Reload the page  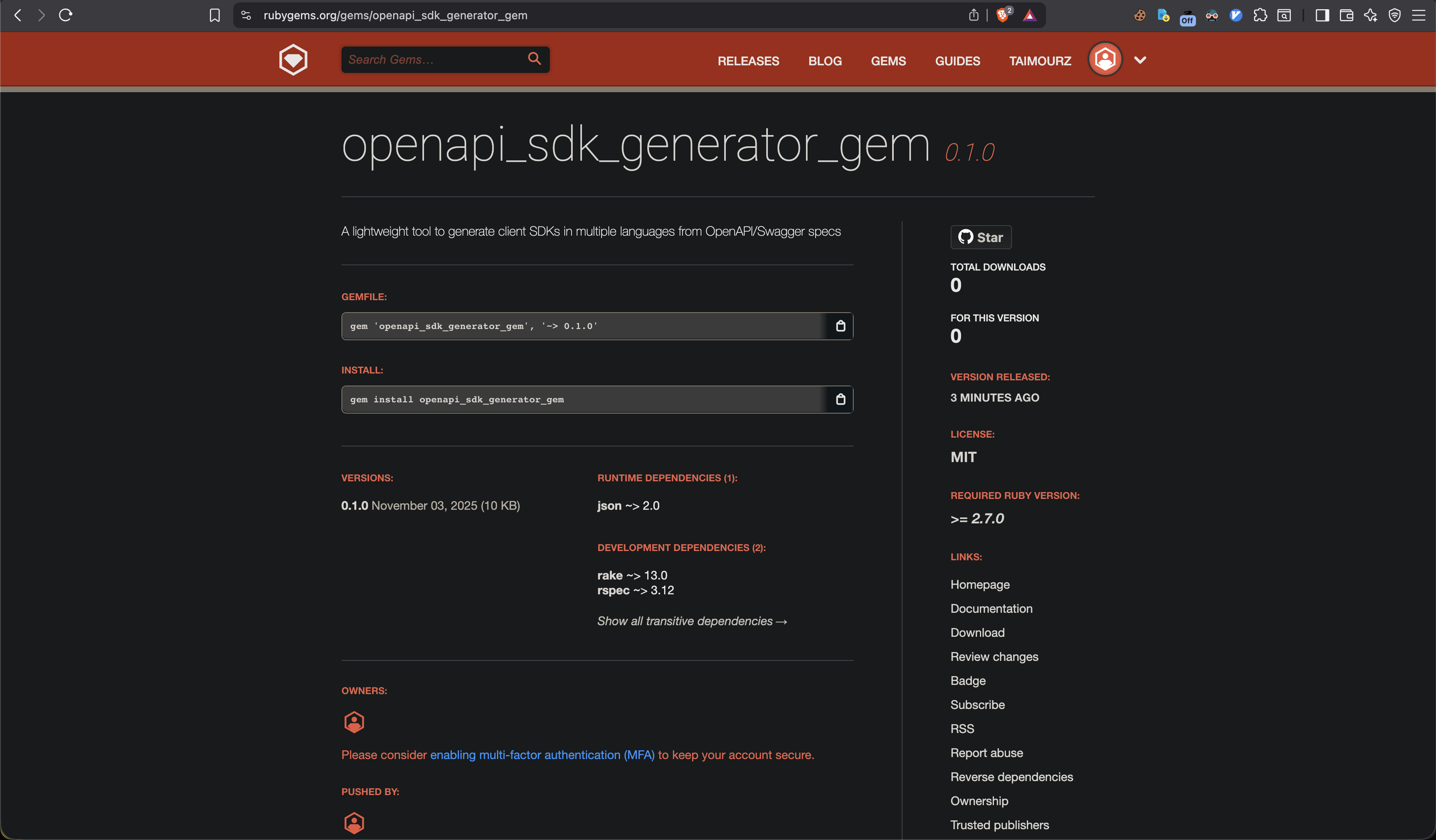(x=66, y=15)
